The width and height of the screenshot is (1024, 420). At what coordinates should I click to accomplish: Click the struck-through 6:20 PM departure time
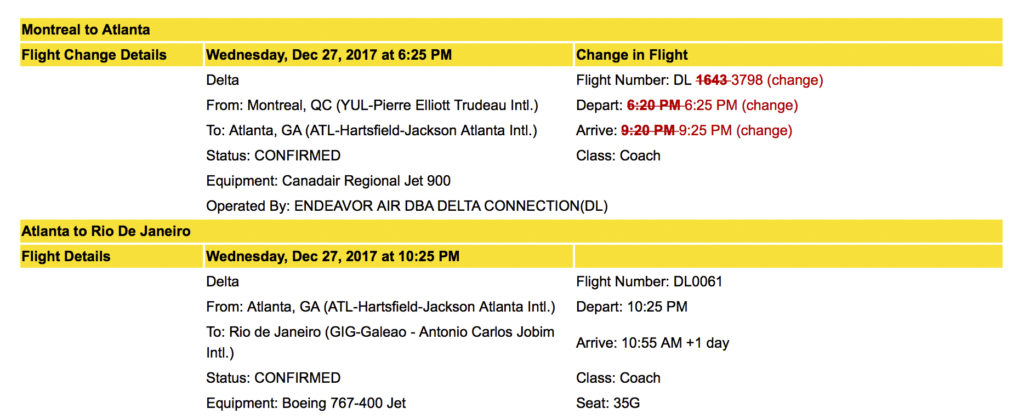point(653,105)
